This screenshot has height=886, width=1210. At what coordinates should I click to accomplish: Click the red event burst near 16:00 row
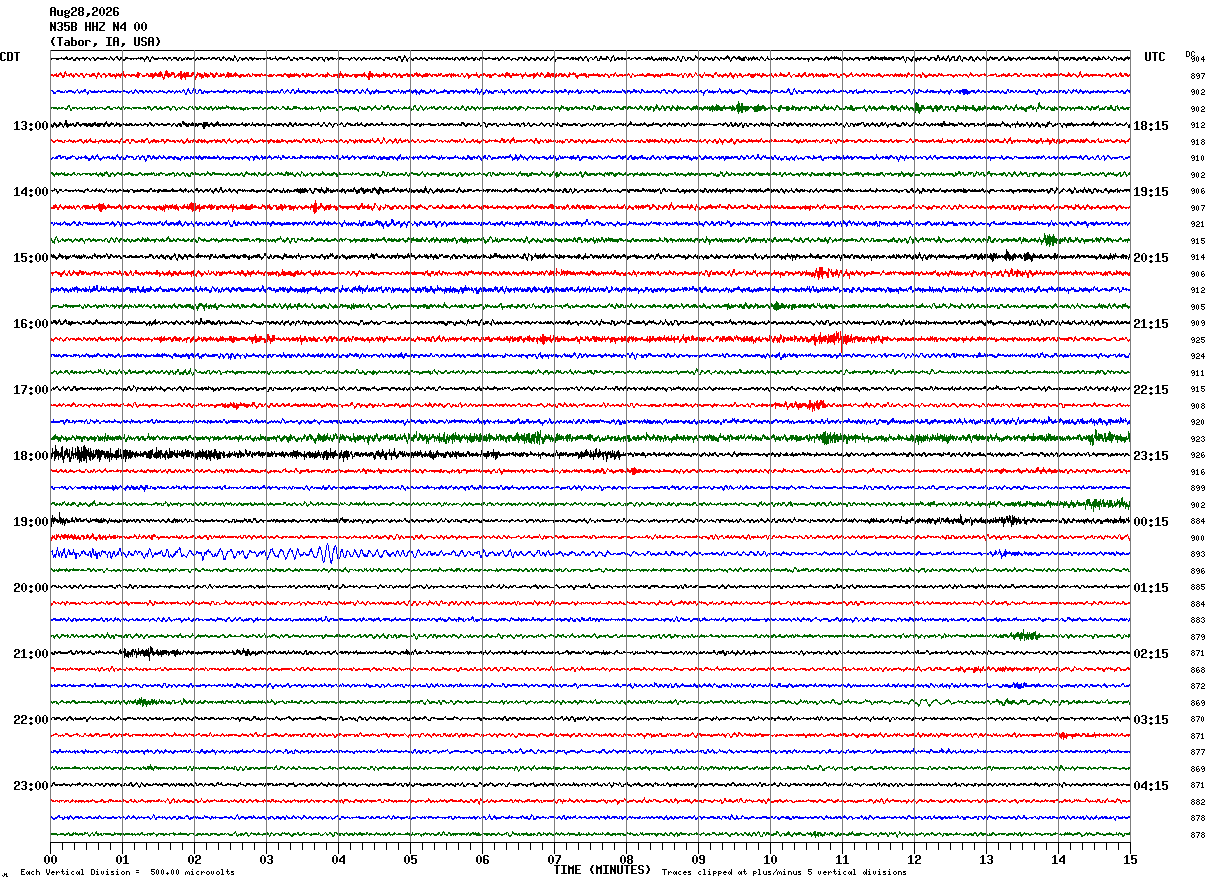tap(828, 339)
